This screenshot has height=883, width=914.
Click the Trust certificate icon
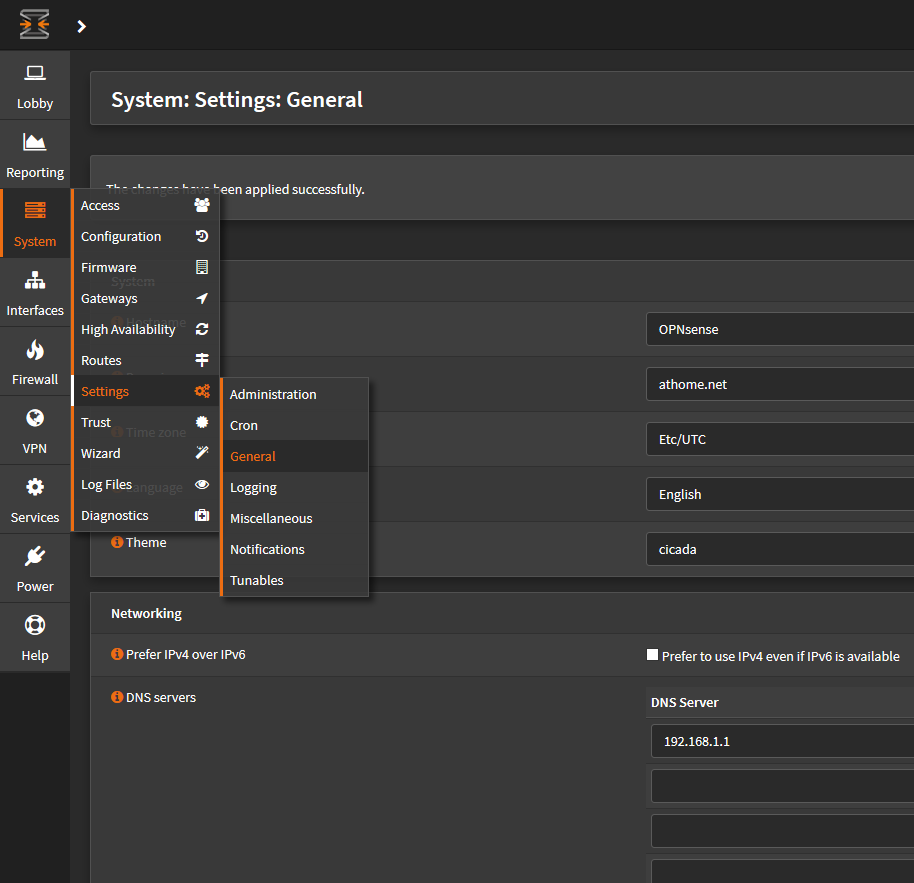click(x=202, y=422)
